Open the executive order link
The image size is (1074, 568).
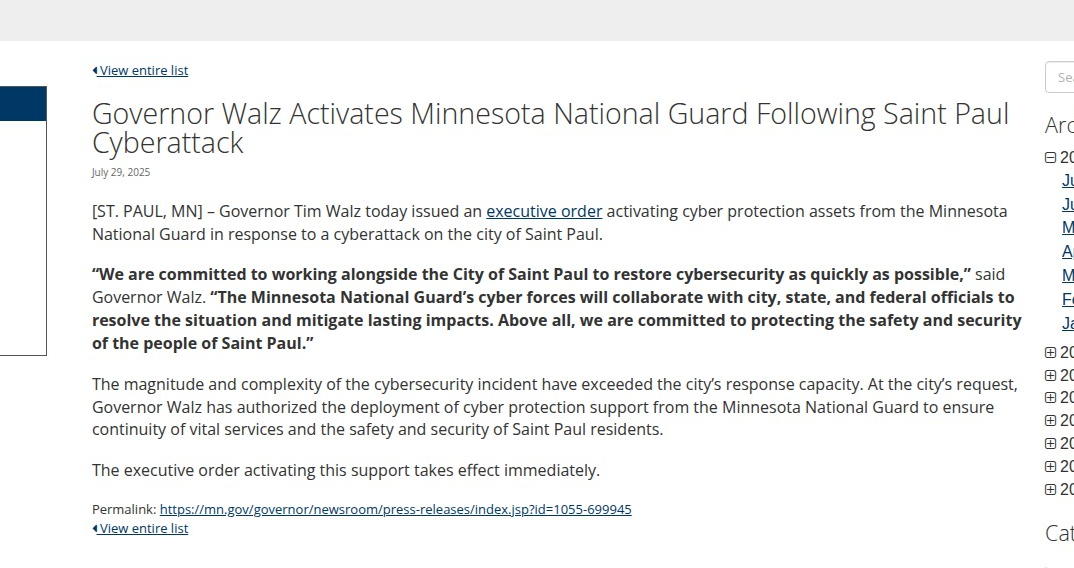click(x=544, y=211)
